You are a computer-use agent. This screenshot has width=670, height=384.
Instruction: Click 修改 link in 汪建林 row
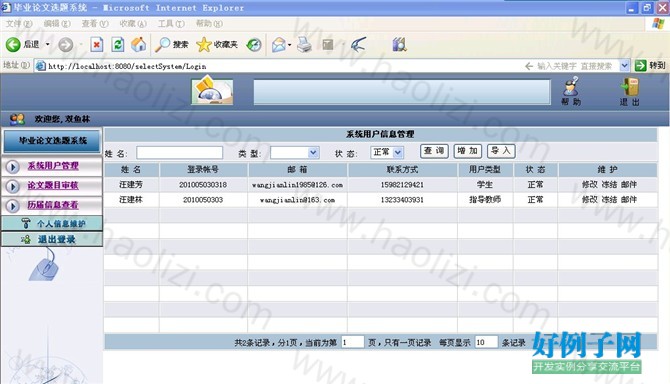tap(590, 199)
